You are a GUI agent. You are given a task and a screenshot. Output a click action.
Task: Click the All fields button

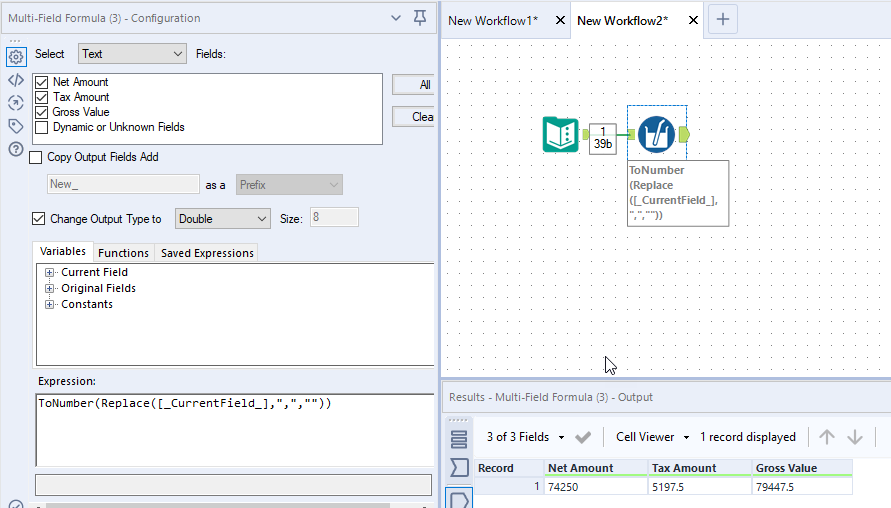(414, 85)
